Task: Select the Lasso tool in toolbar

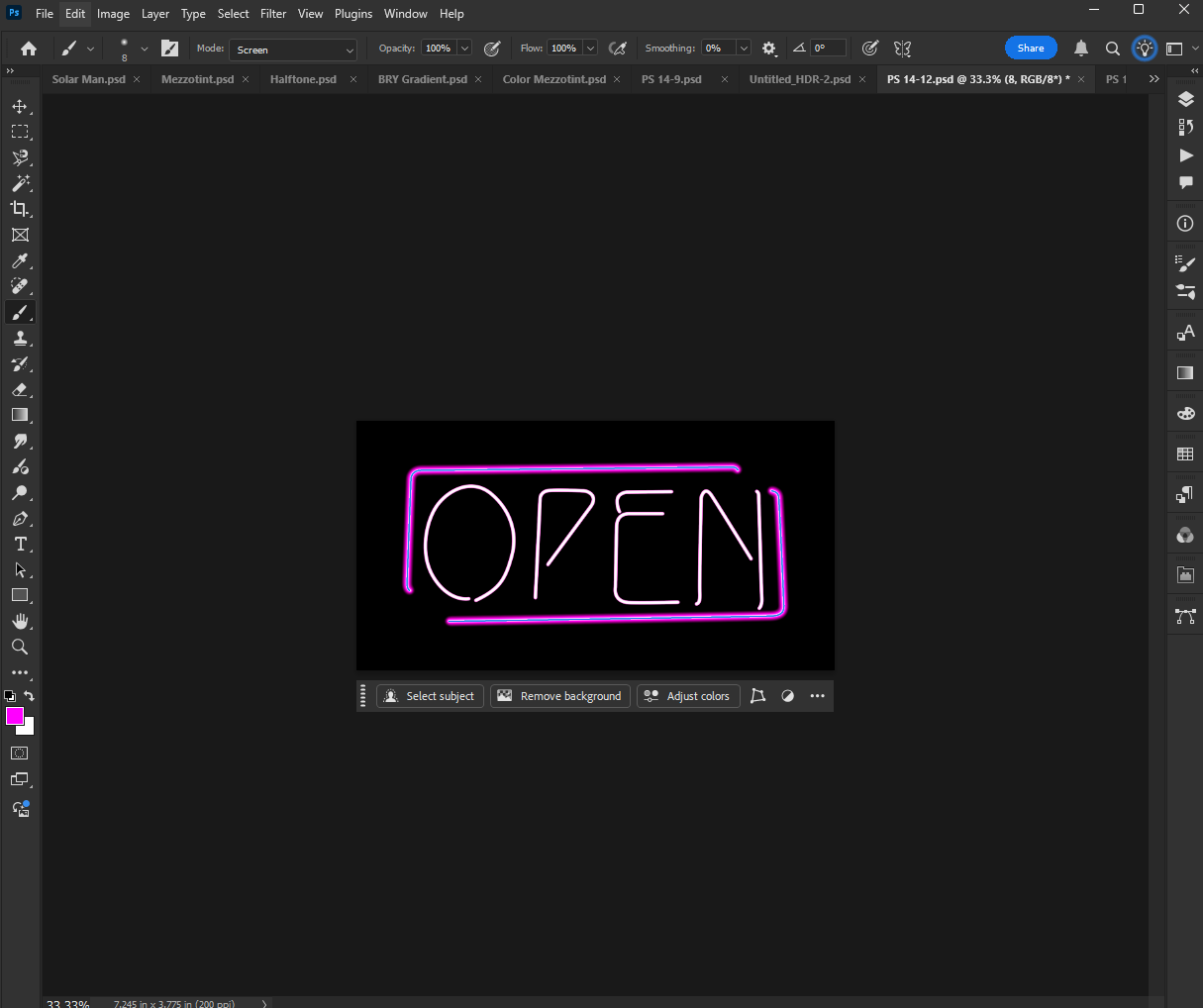Action: click(20, 157)
